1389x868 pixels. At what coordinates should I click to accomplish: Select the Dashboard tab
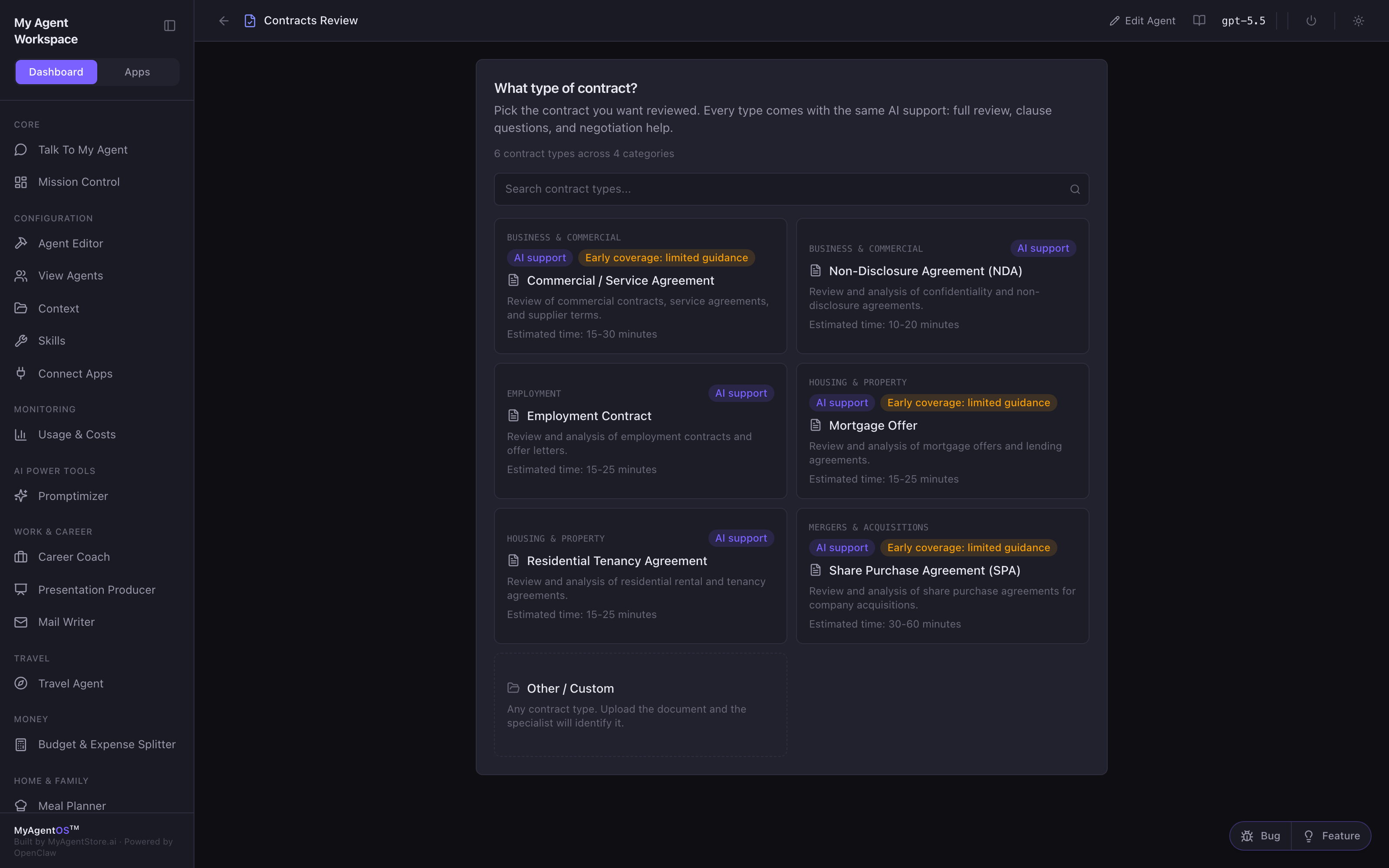[x=56, y=72]
